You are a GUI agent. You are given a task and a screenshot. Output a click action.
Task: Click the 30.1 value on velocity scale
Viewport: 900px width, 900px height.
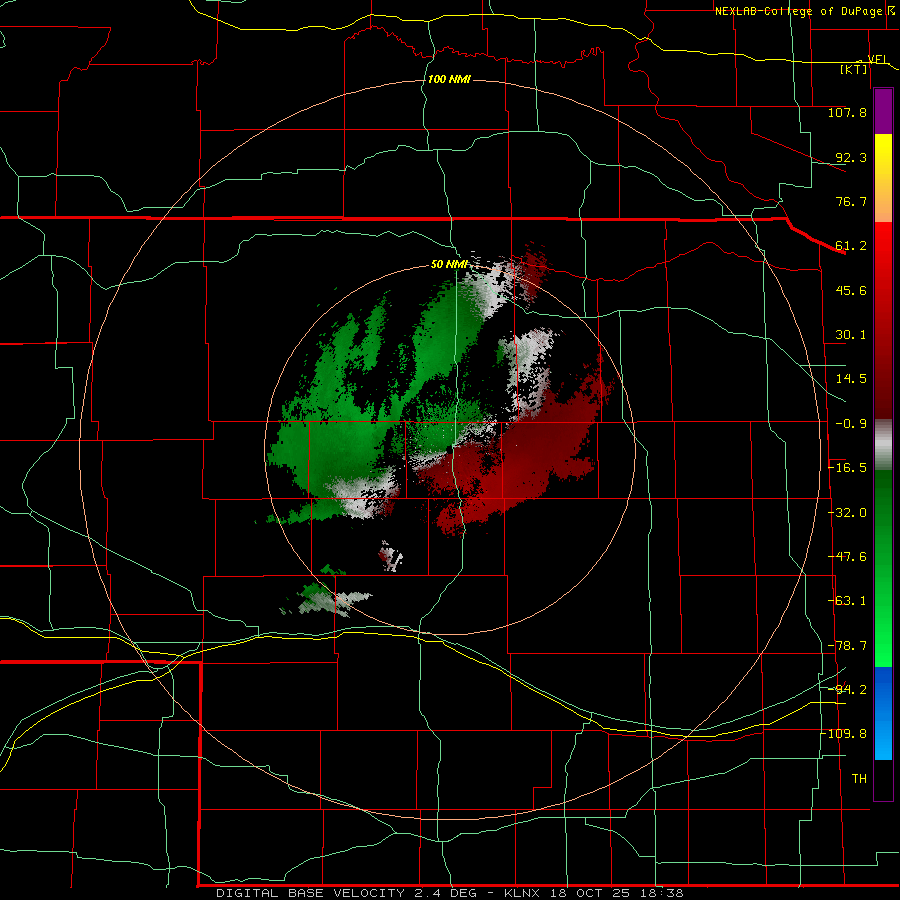[x=850, y=335]
